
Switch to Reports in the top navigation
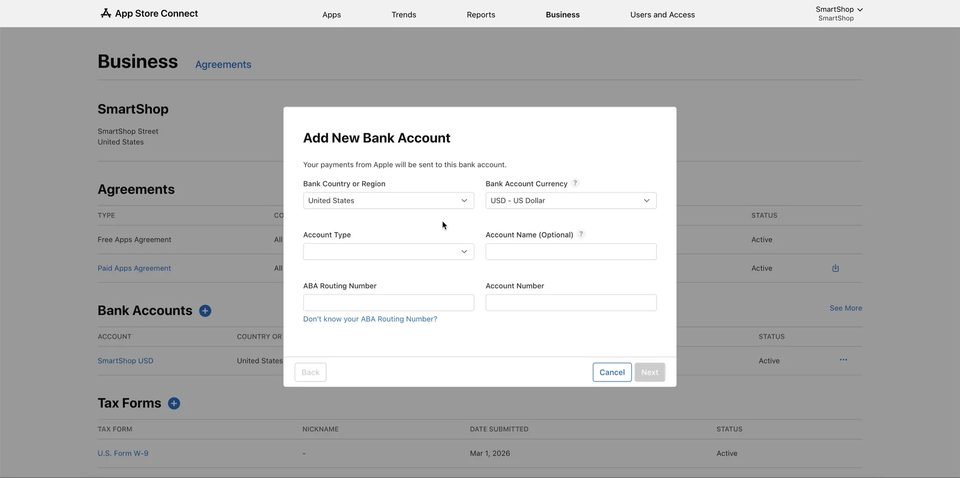(481, 15)
